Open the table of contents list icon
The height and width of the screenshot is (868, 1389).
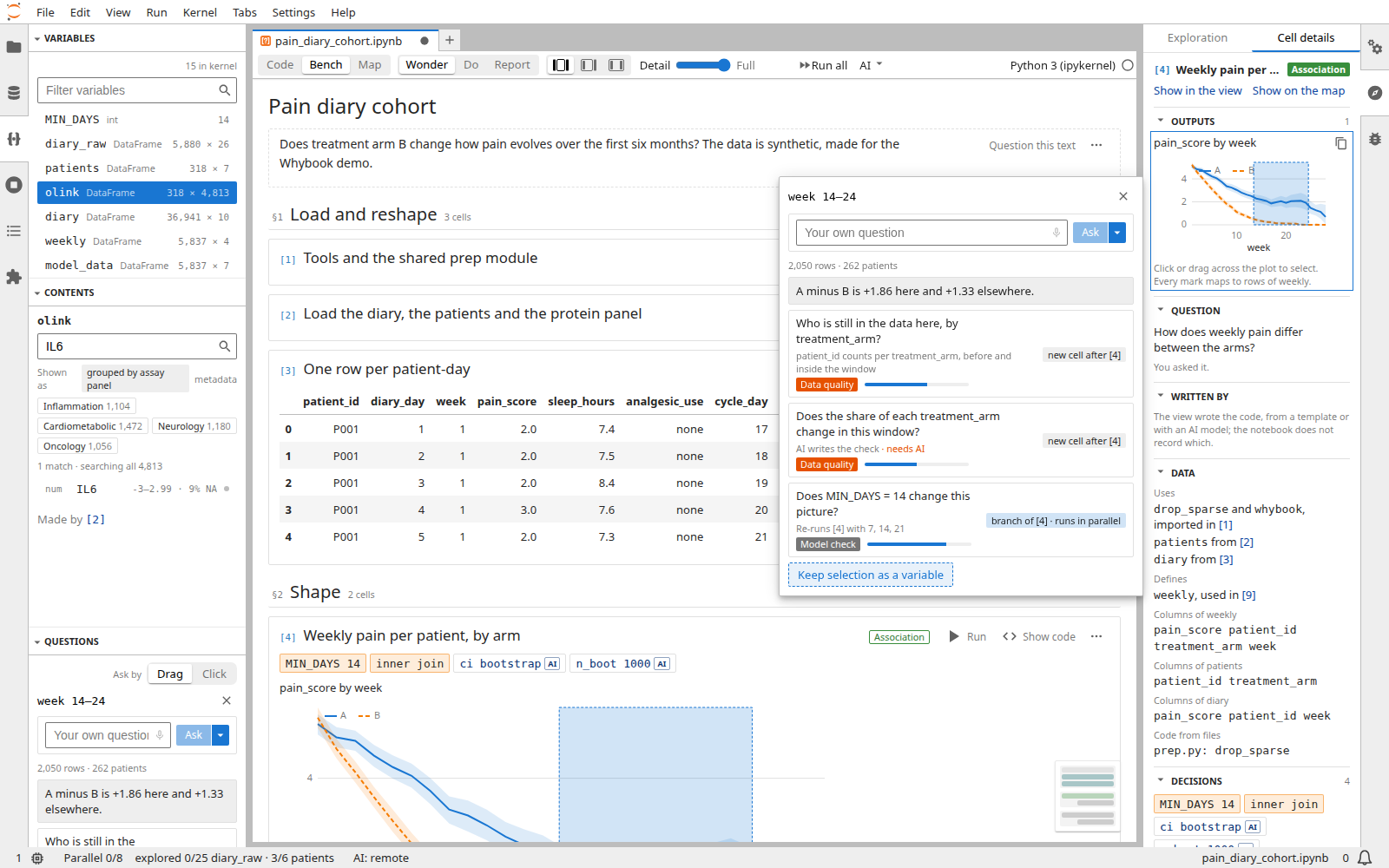coord(14,231)
